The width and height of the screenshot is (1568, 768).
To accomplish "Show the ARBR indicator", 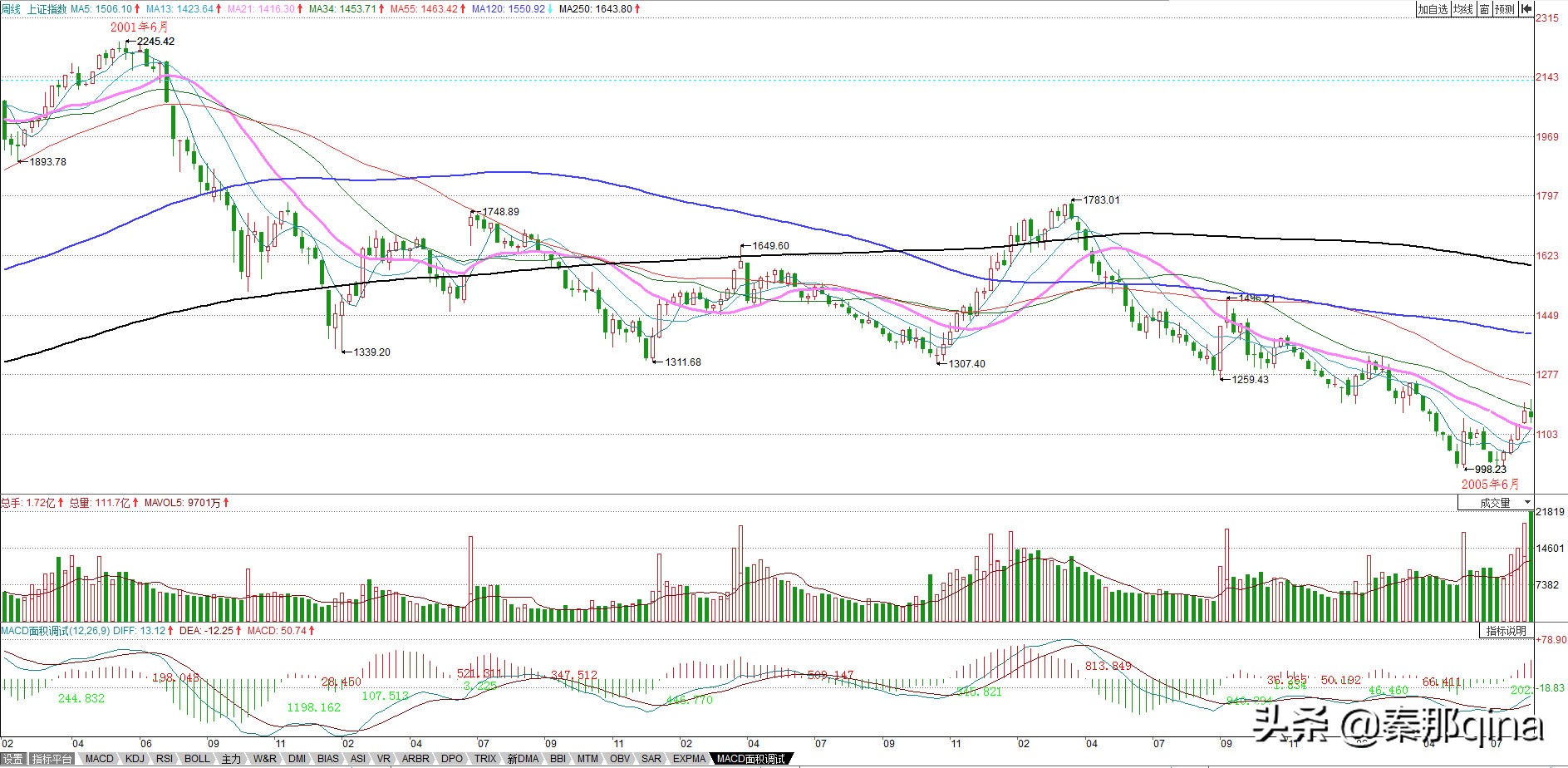I will tap(415, 759).
